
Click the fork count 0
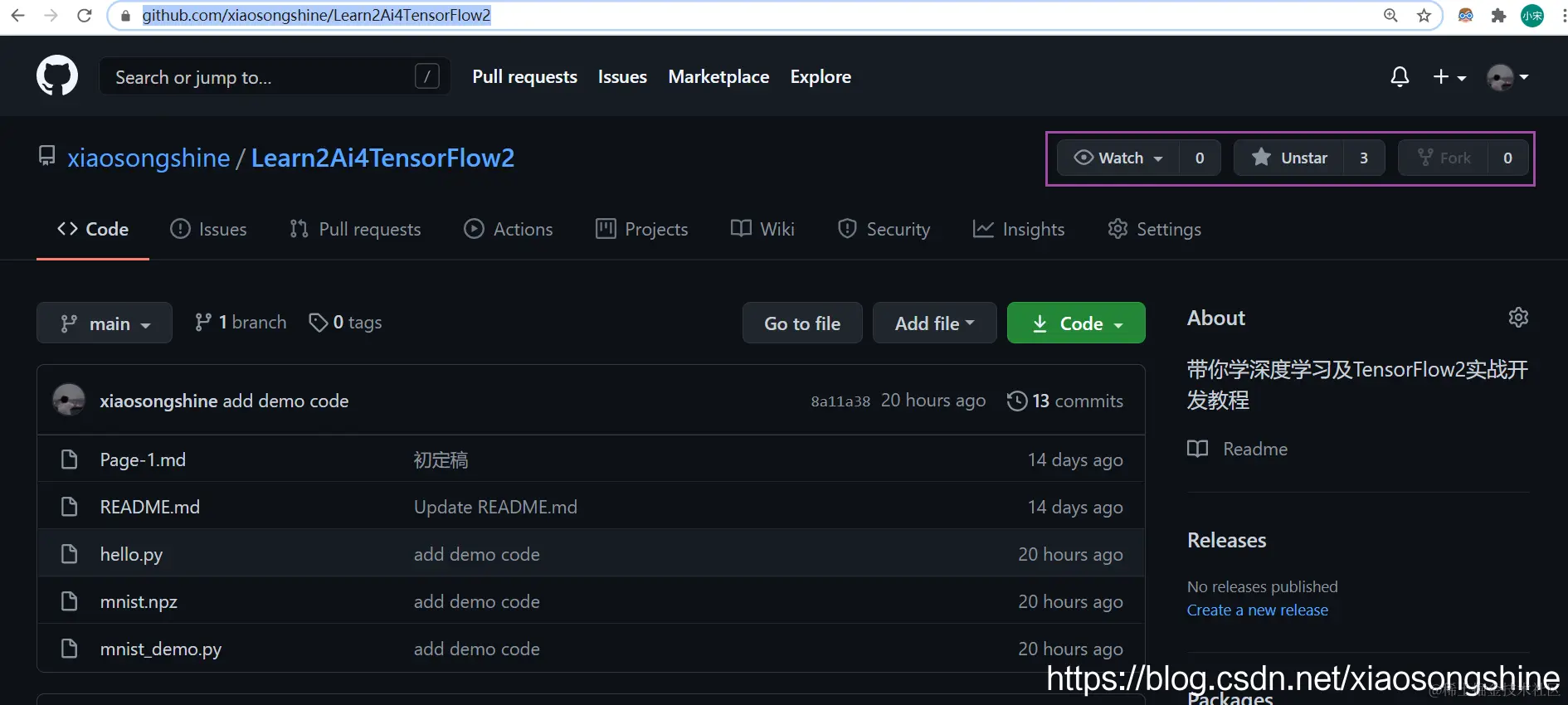coord(1507,158)
